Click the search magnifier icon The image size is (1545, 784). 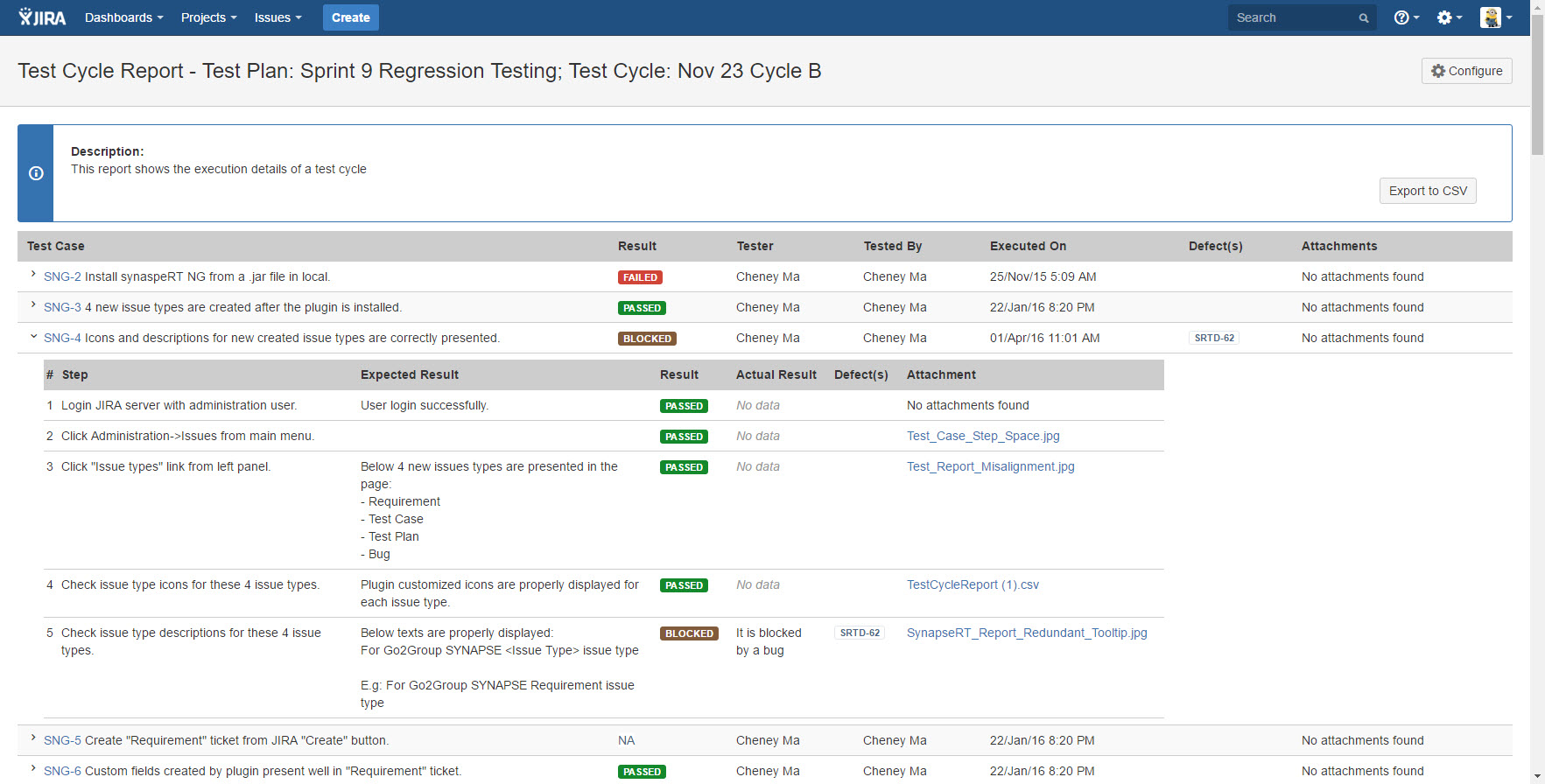[1363, 18]
